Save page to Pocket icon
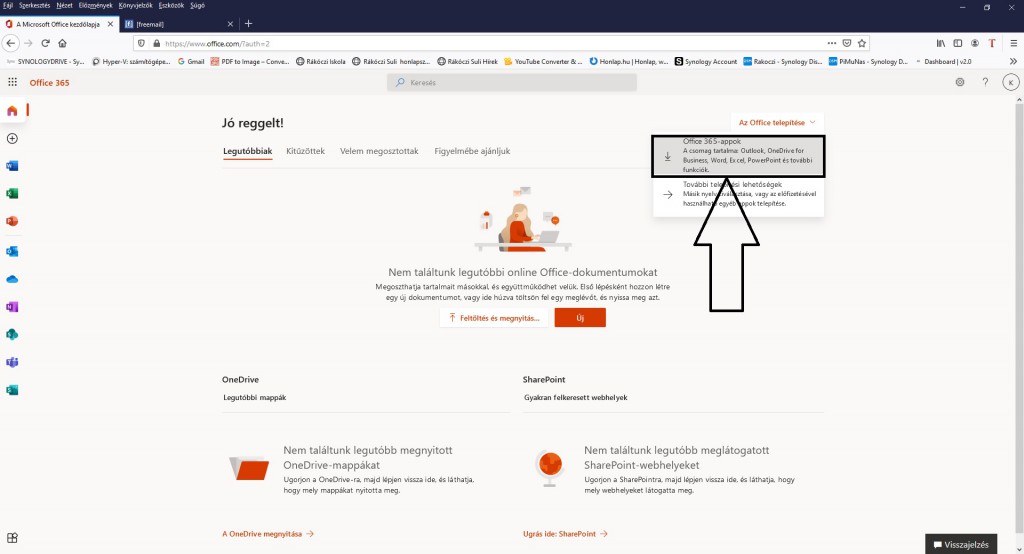This screenshot has height=554, width=1024. click(846, 43)
